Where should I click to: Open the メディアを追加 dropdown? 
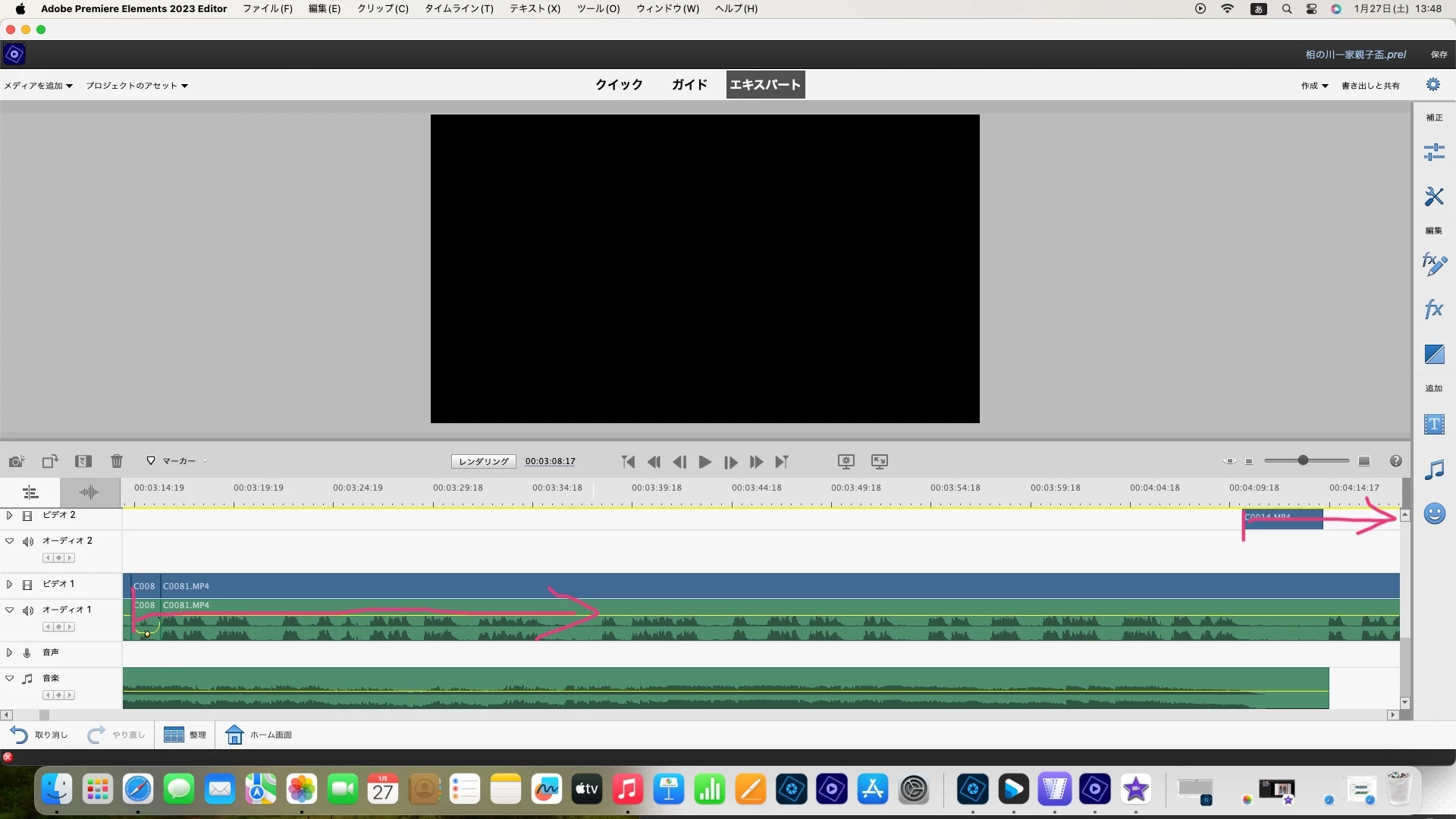pyautogui.click(x=38, y=86)
